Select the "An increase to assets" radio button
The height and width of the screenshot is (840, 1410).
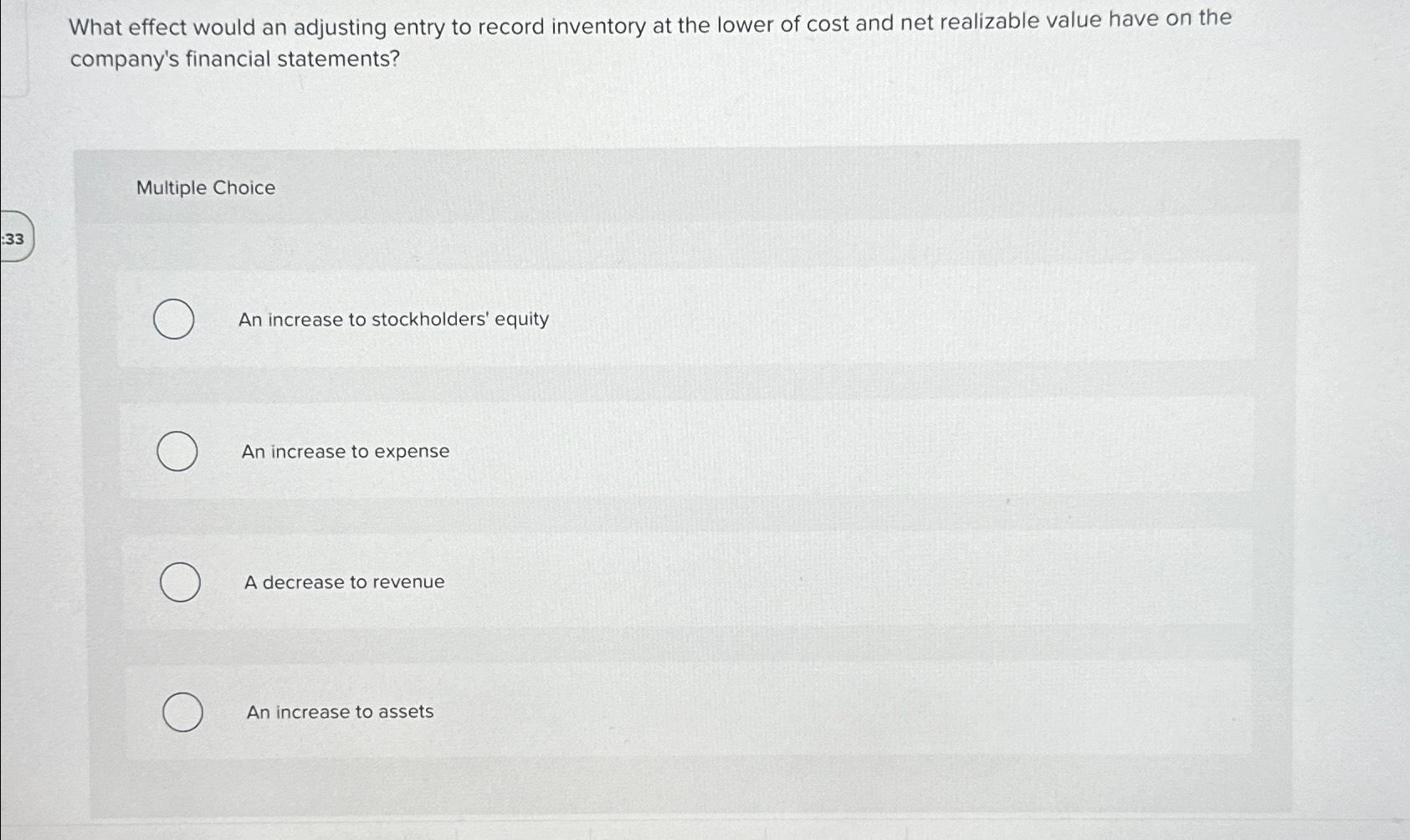pyautogui.click(x=182, y=713)
